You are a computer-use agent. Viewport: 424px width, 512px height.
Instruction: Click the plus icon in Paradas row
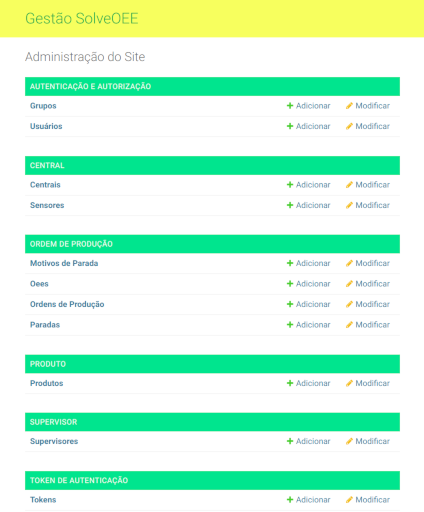tap(290, 325)
